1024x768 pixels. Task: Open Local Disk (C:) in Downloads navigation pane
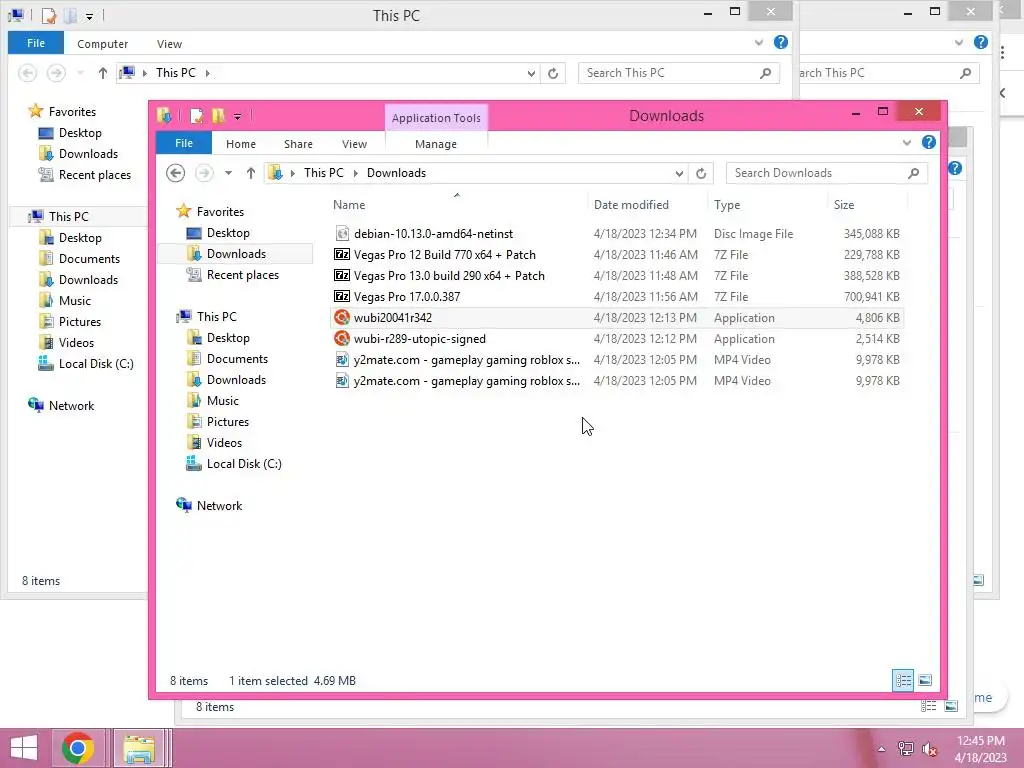[244, 464]
